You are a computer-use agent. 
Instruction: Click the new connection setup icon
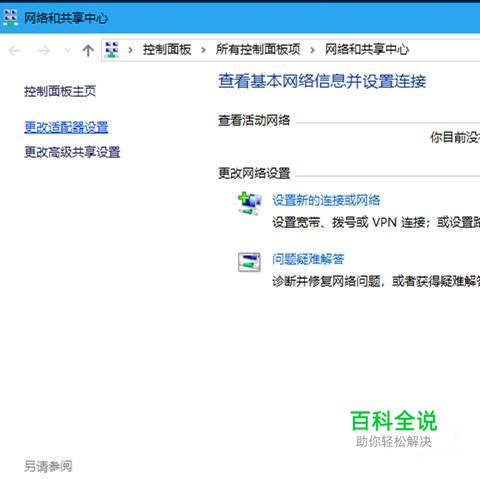click(249, 203)
